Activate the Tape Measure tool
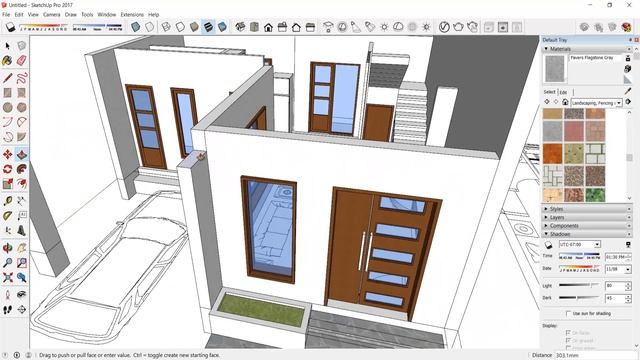 (7, 201)
